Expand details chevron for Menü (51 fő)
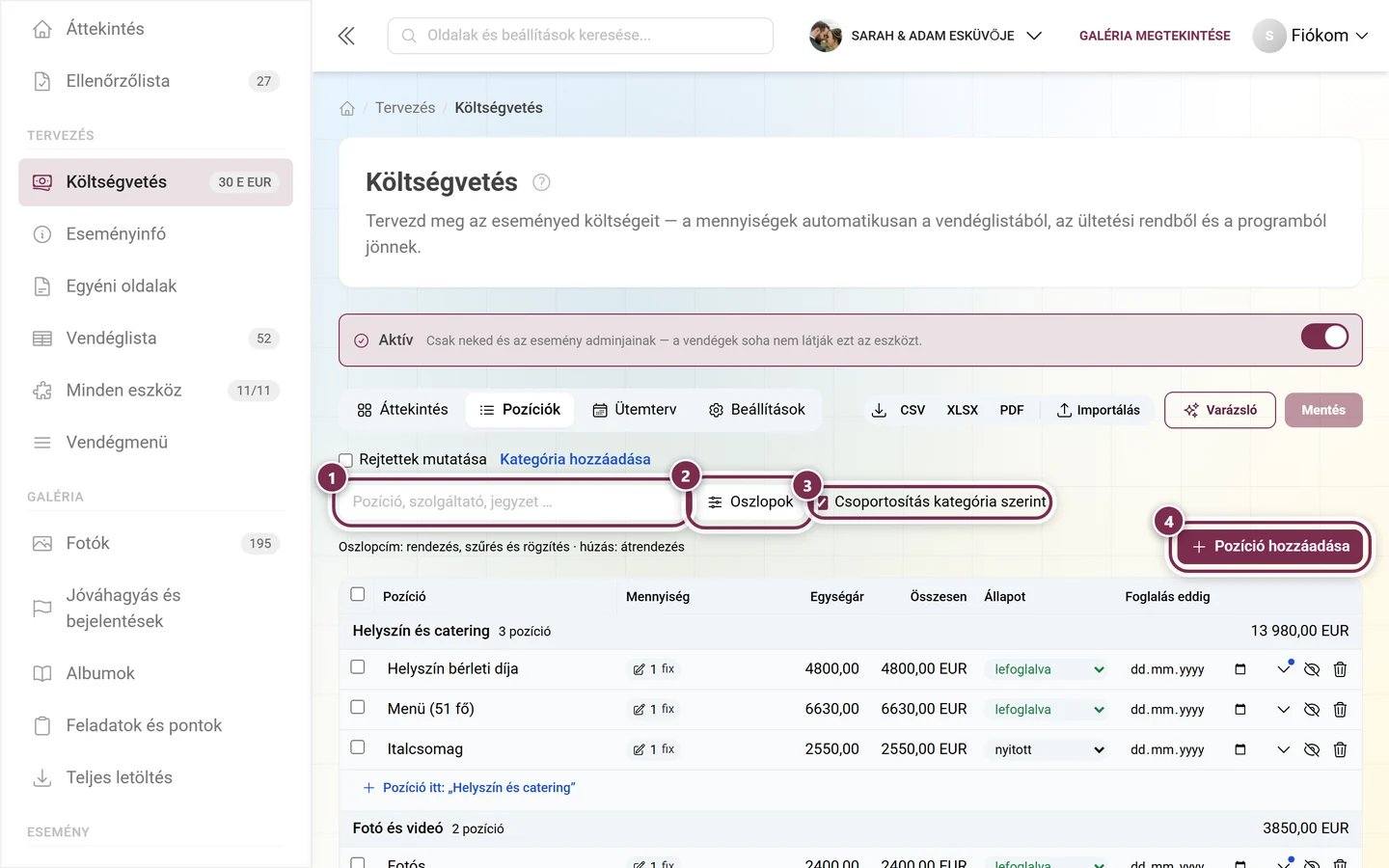The width and height of the screenshot is (1389, 868). (1283, 710)
